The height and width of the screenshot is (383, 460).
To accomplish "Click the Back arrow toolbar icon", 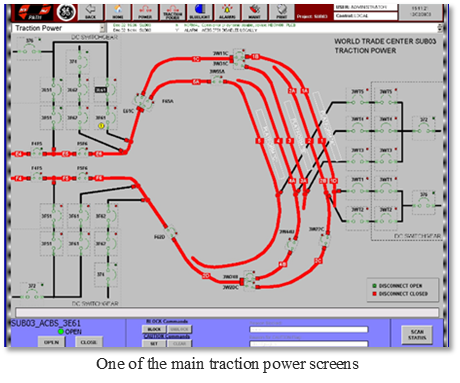I will (x=91, y=12).
